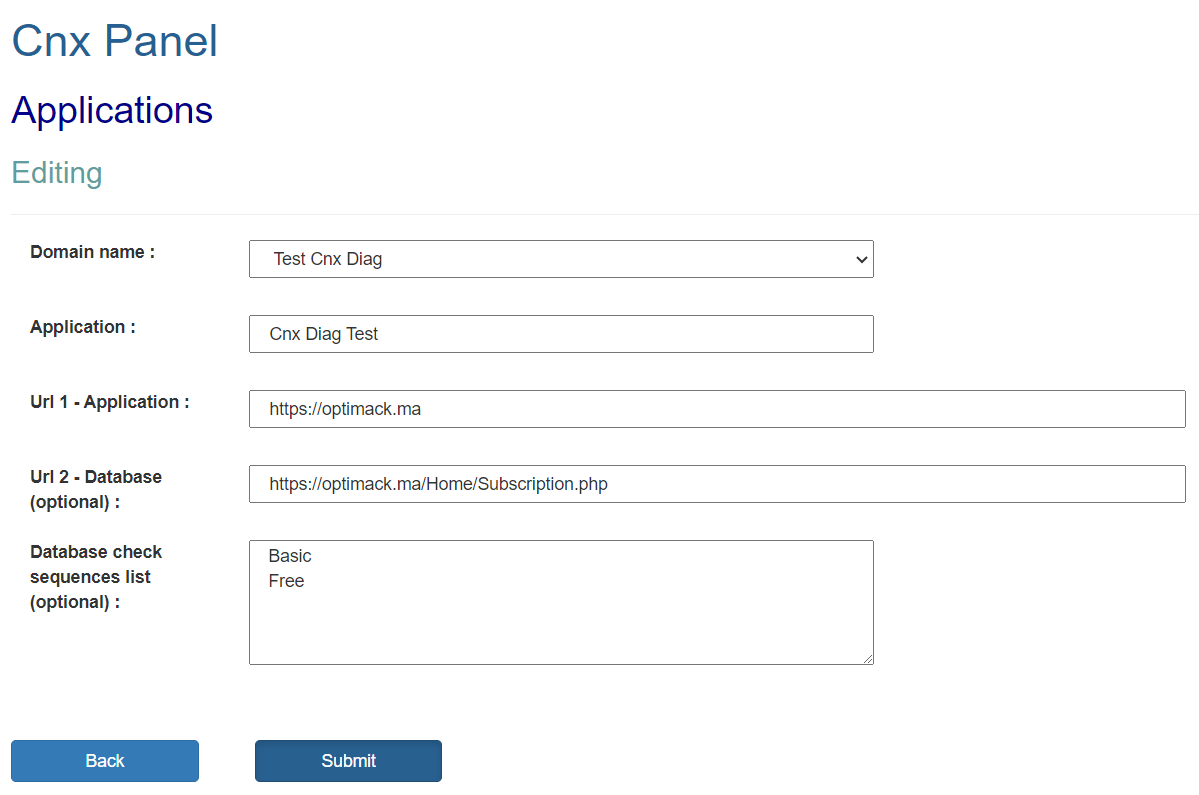Click the Url 1 - Application label
Screen dimensions: 1199x795
coord(109,402)
